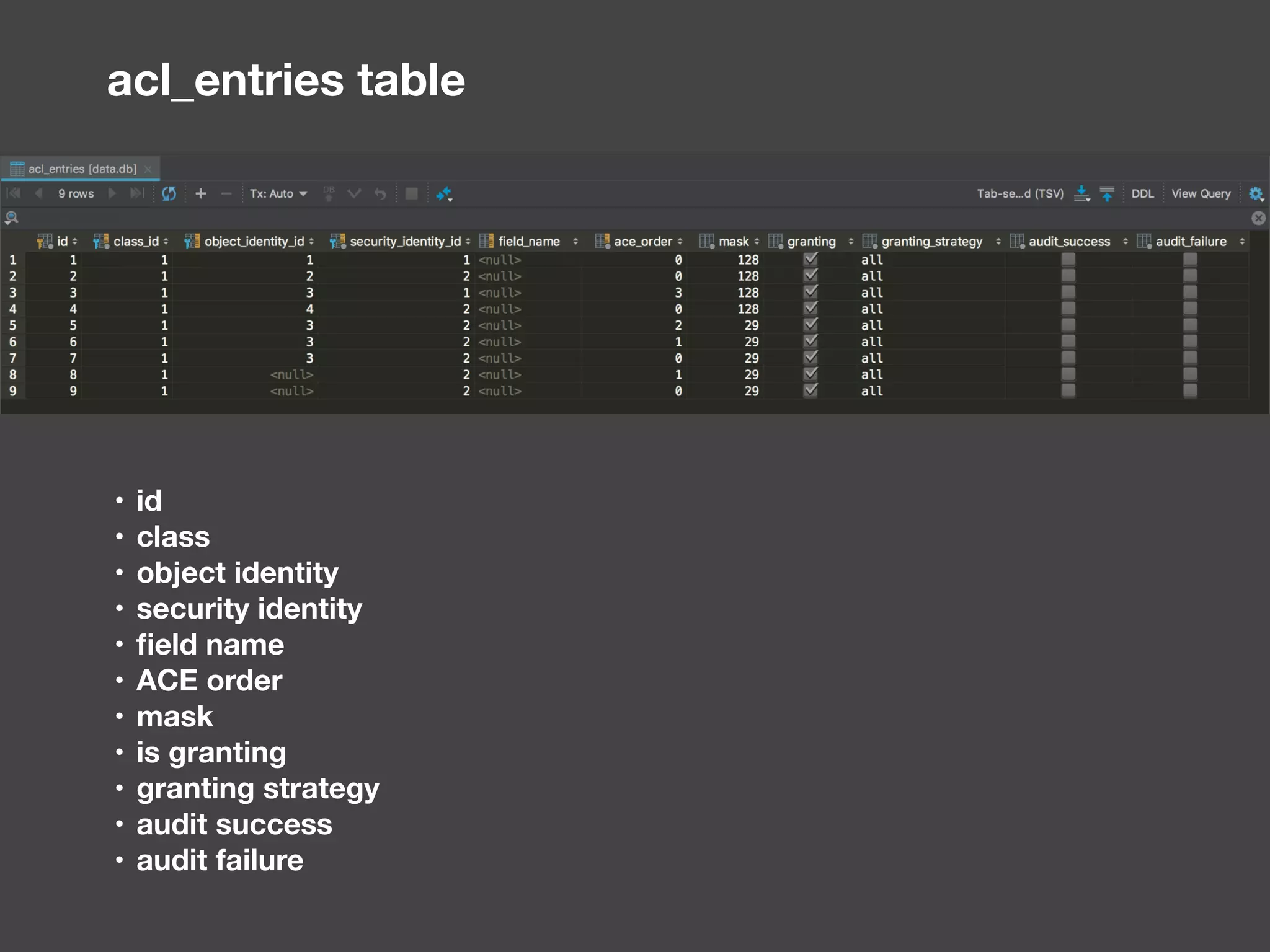Go to next page of rows
The image size is (1270, 952).
[x=112, y=193]
